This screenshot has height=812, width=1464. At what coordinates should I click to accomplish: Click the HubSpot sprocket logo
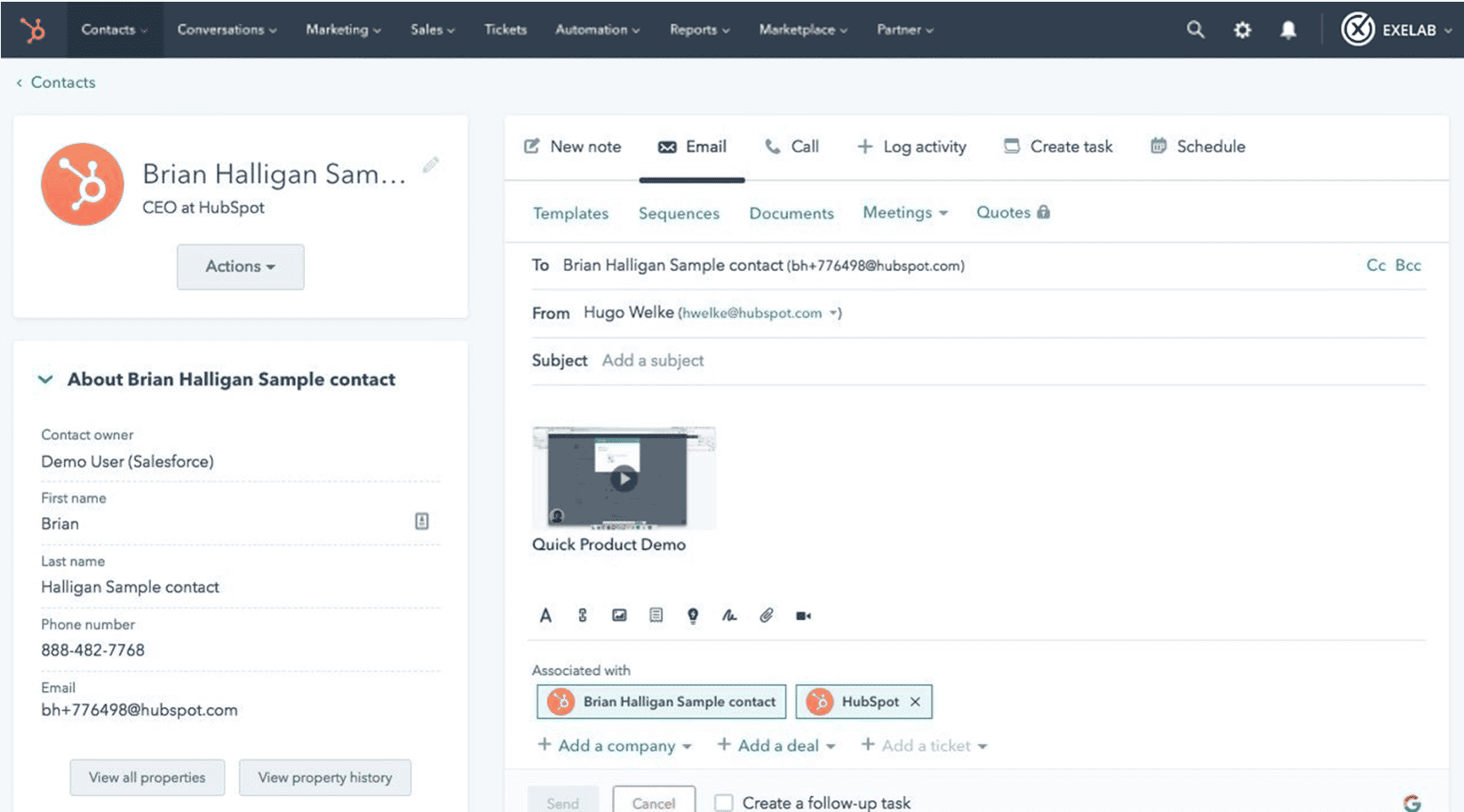[33, 30]
